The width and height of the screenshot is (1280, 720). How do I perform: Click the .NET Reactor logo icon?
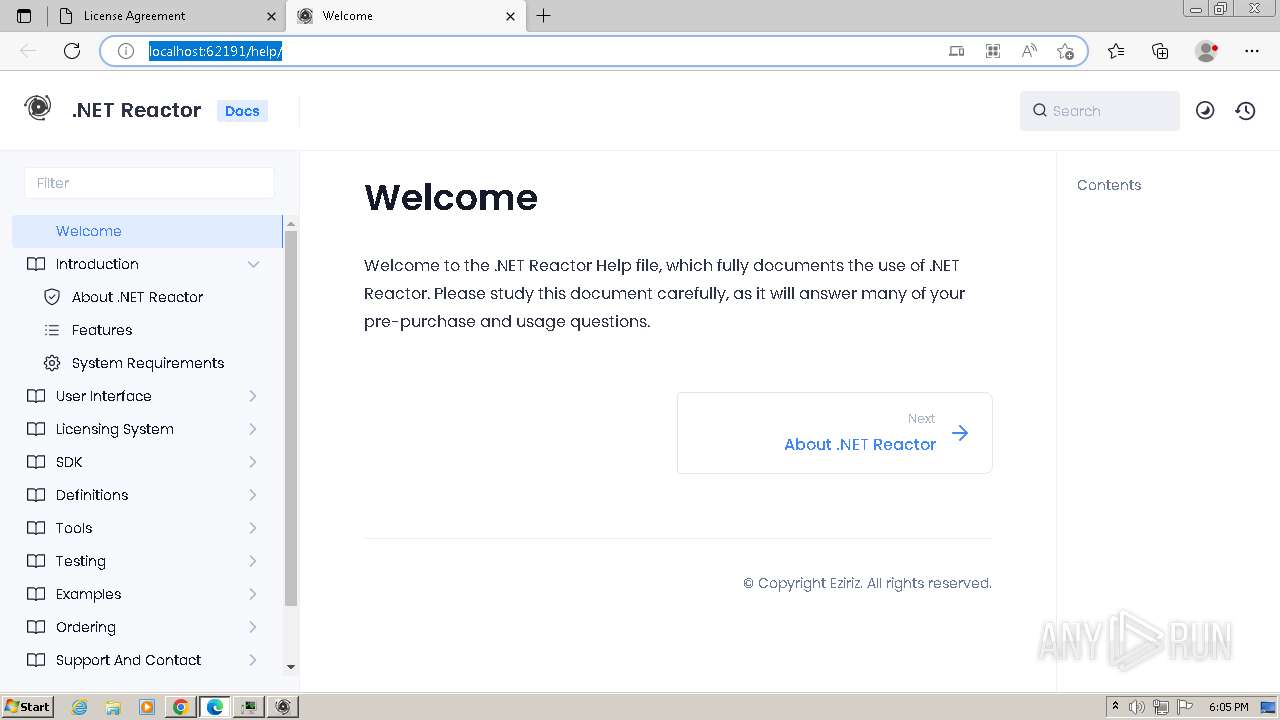click(x=38, y=108)
